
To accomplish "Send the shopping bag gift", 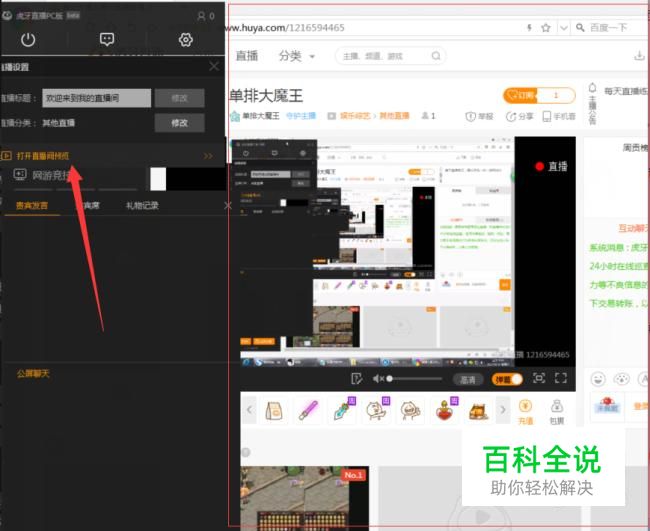I will tap(274, 411).
